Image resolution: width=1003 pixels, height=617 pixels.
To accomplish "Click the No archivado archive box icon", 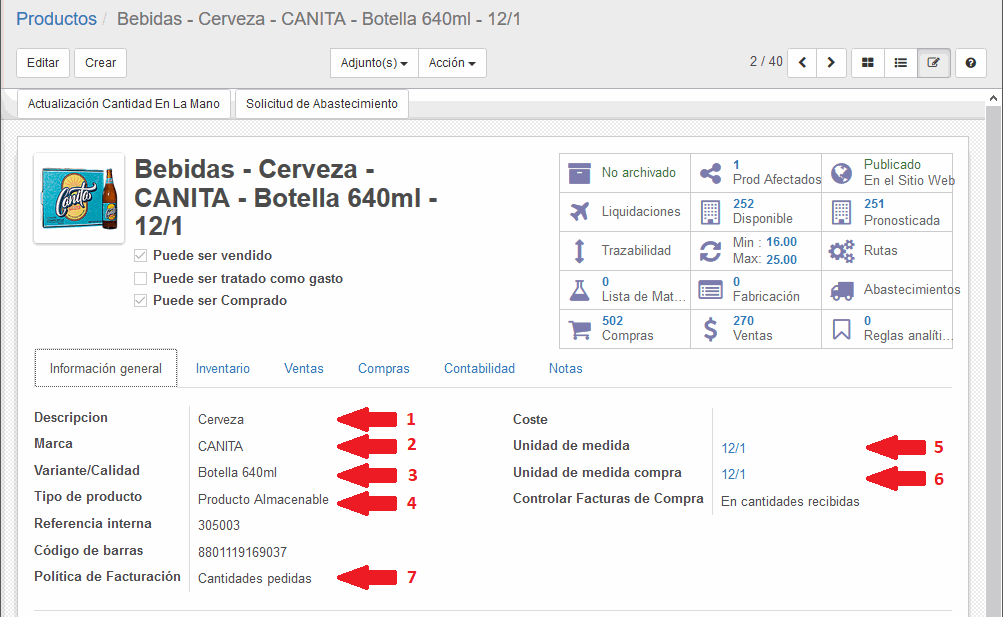I will point(580,173).
